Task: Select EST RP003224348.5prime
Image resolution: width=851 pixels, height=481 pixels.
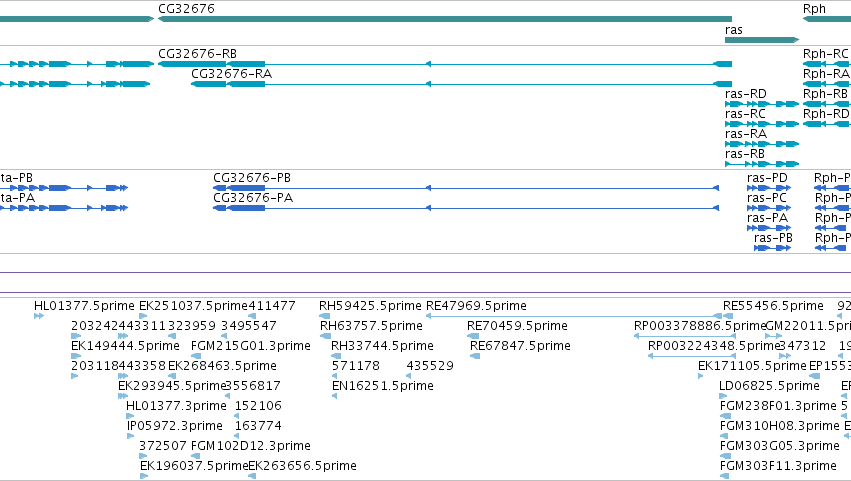Action: click(x=714, y=346)
